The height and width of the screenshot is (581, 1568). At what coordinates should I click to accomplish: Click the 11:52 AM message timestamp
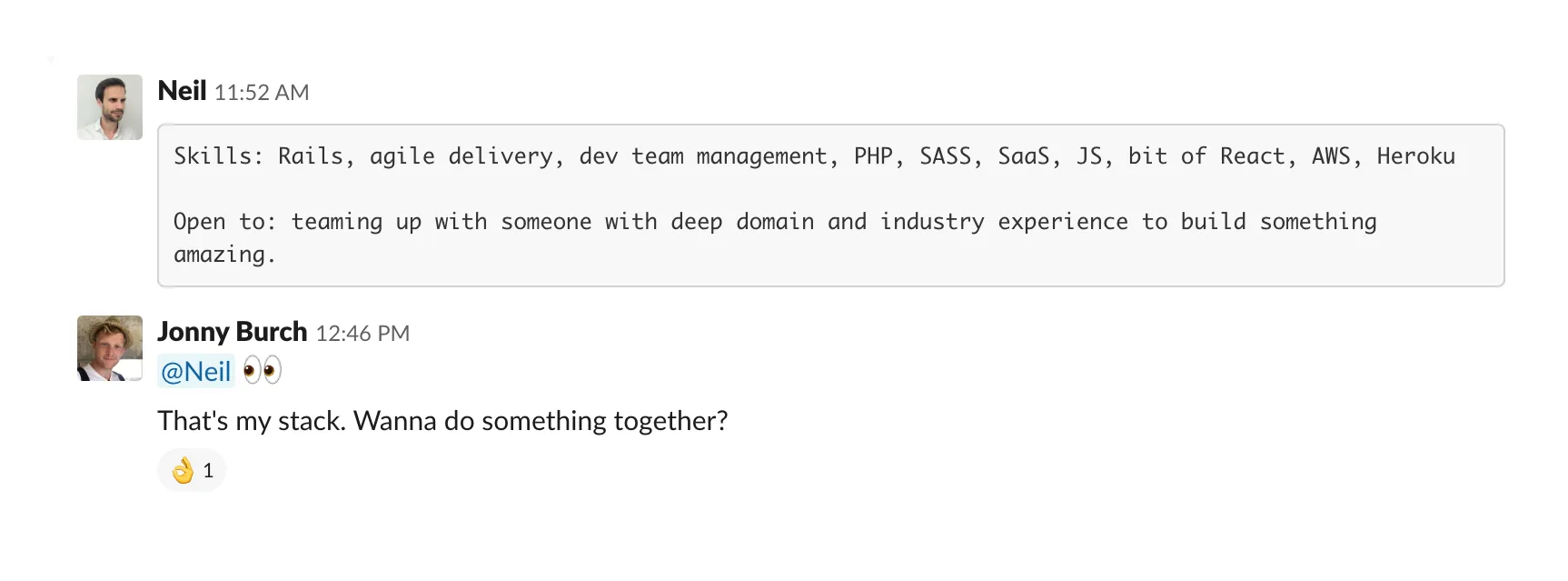[x=262, y=93]
